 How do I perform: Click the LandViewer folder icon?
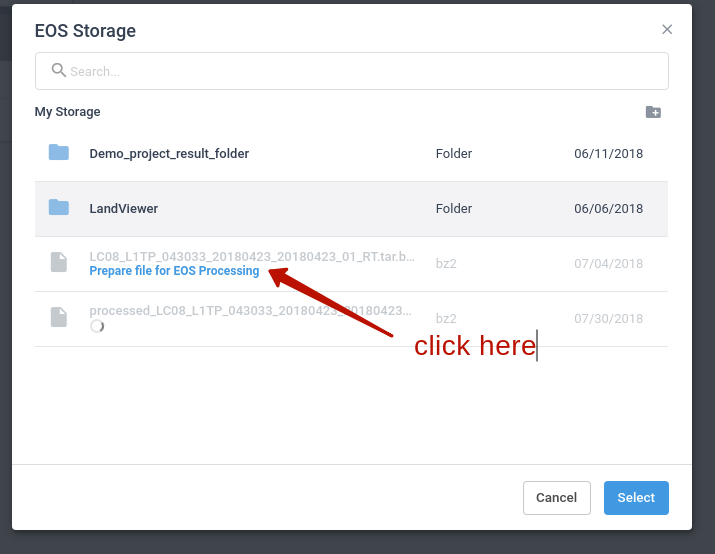(x=59, y=208)
